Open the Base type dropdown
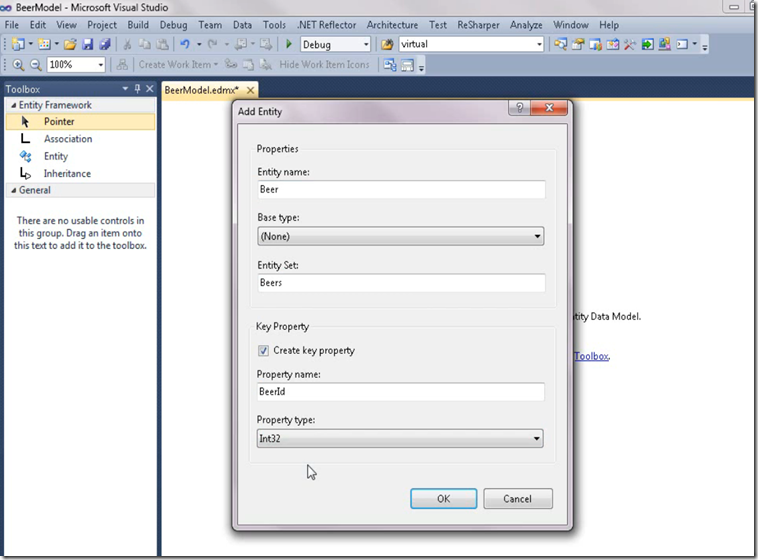The width and height of the screenshot is (758, 560). [x=400, y=236]
